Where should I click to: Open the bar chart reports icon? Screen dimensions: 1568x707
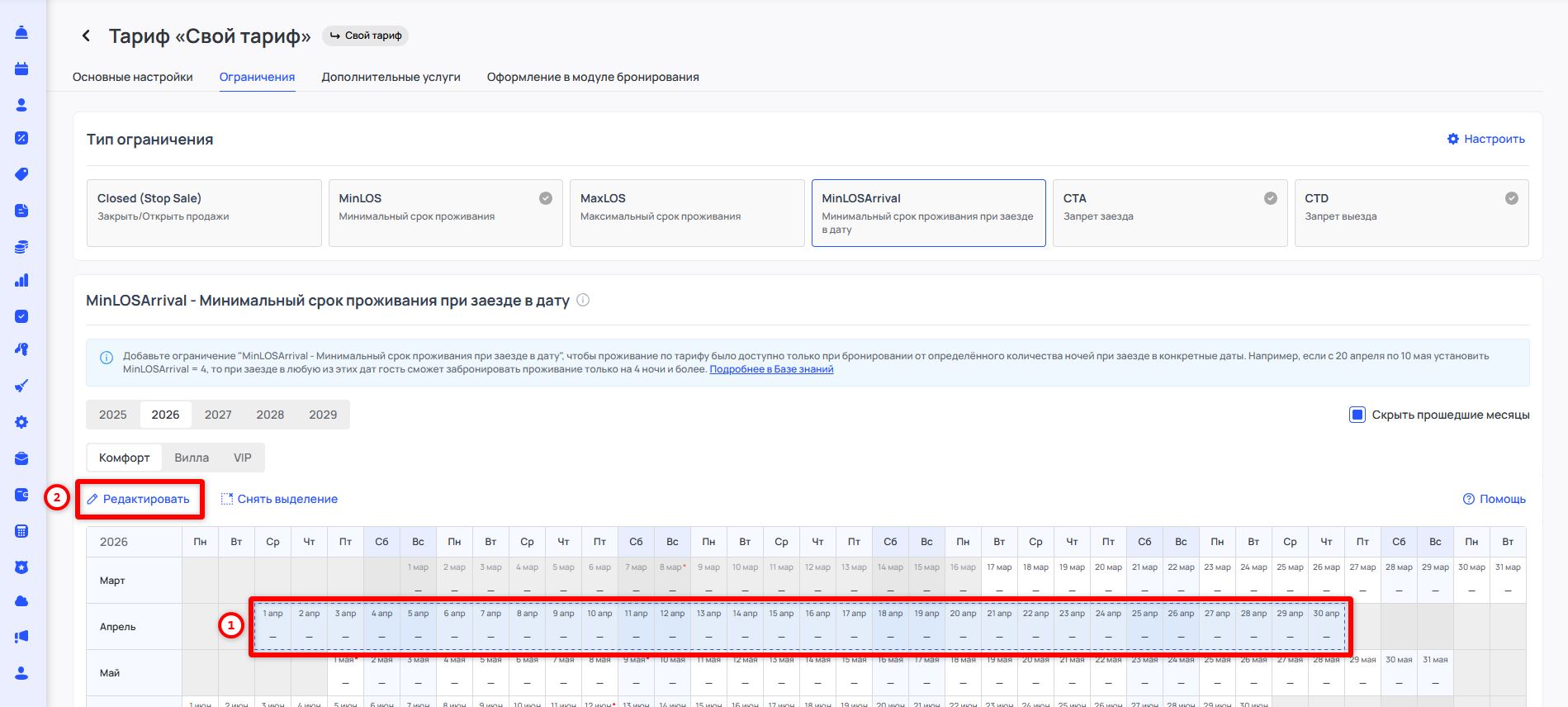pyautogui.click(x=21, y=281)
